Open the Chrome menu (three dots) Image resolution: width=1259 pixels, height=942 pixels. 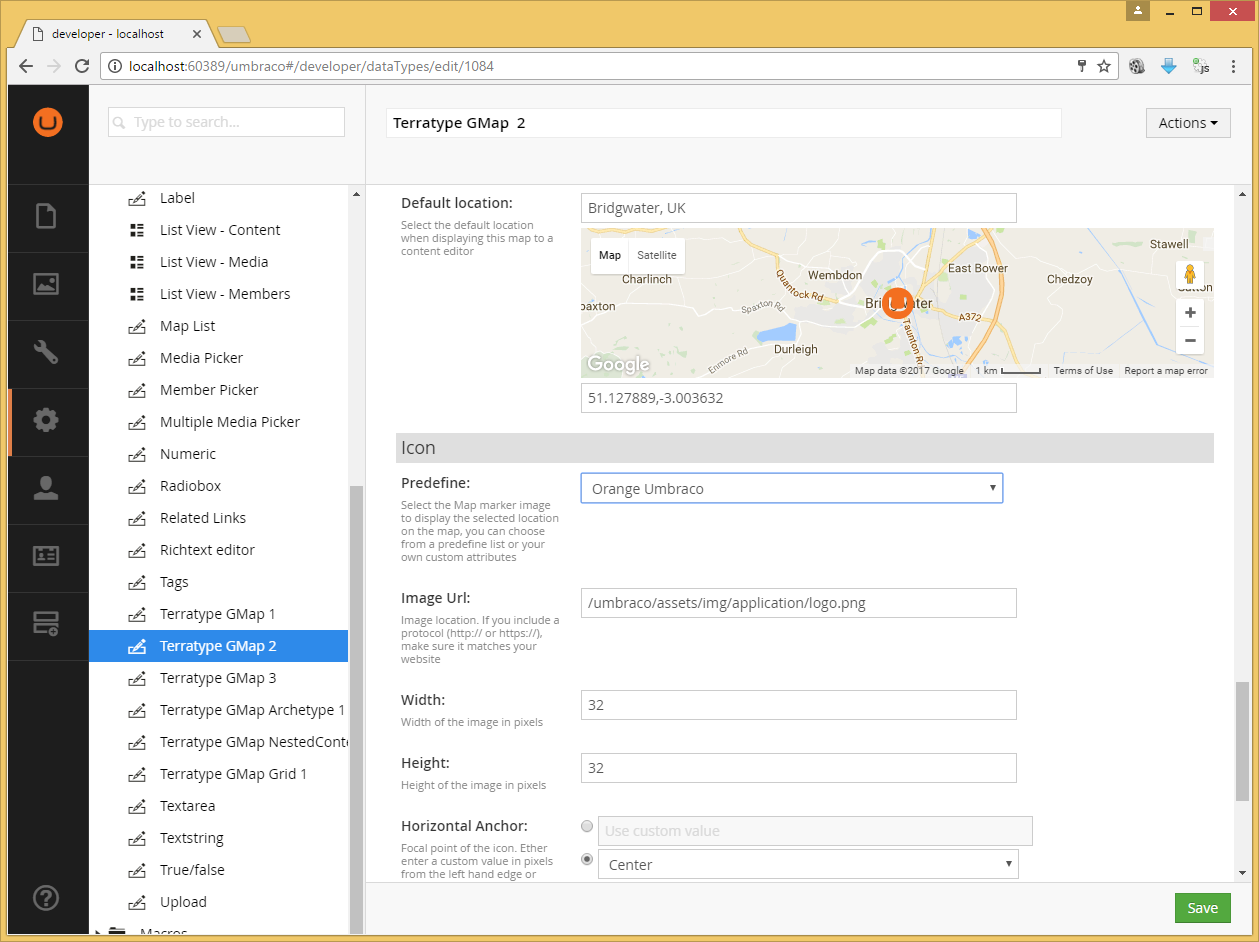tap(1236, 66)
